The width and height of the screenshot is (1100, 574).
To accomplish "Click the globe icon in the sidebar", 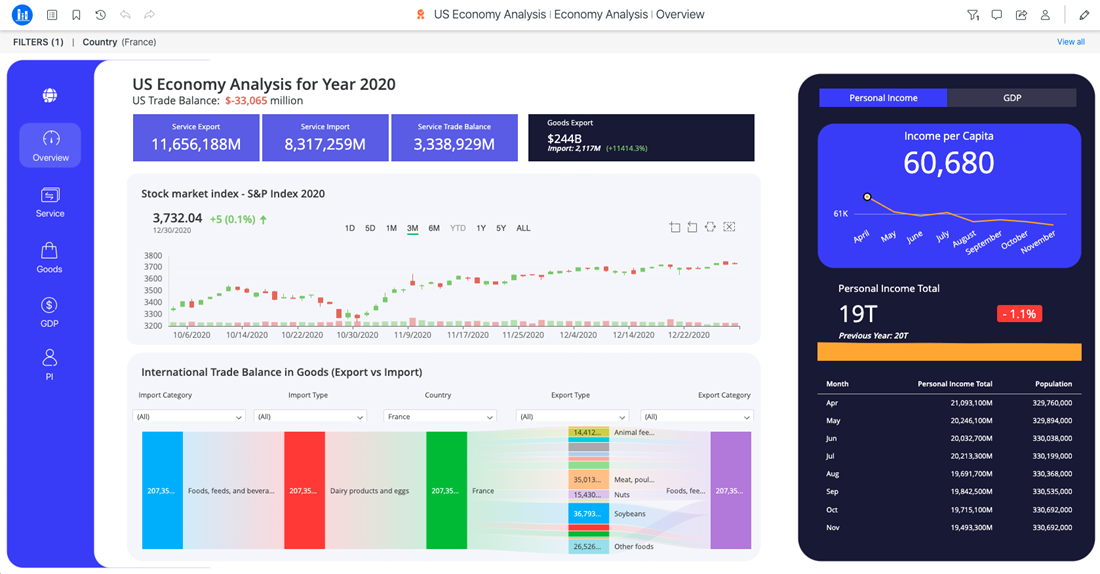I will point(50,96).
